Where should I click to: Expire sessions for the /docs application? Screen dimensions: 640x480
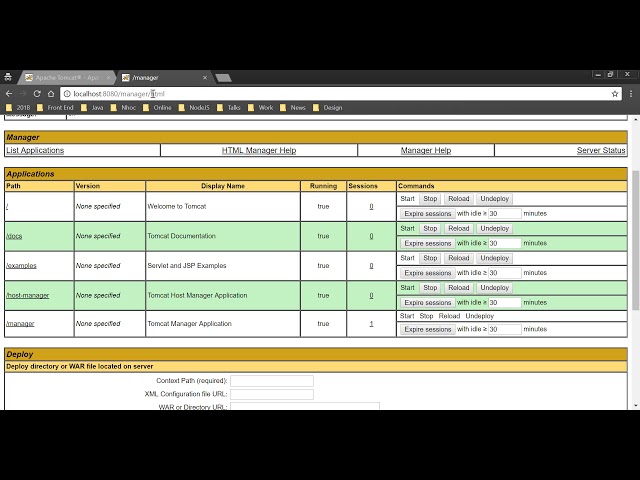(x=428, y=243)
